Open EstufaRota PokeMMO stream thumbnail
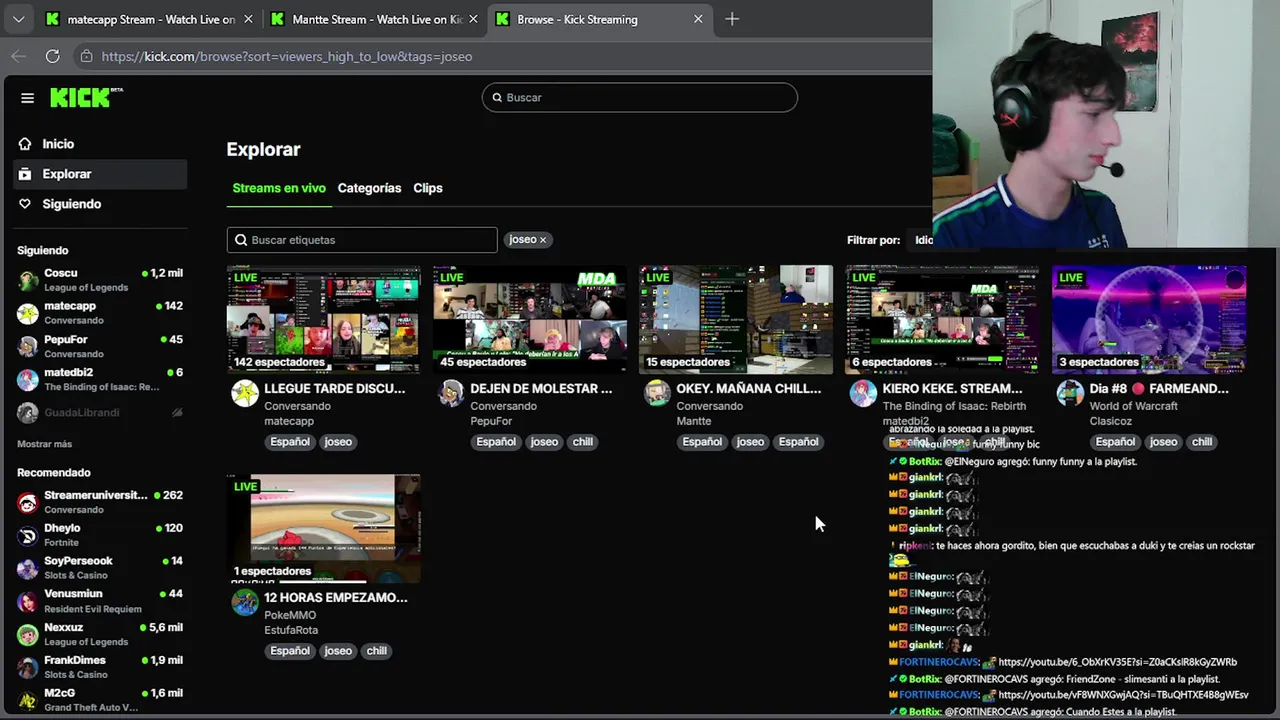Screen dimensions: 1280x720 323,528
